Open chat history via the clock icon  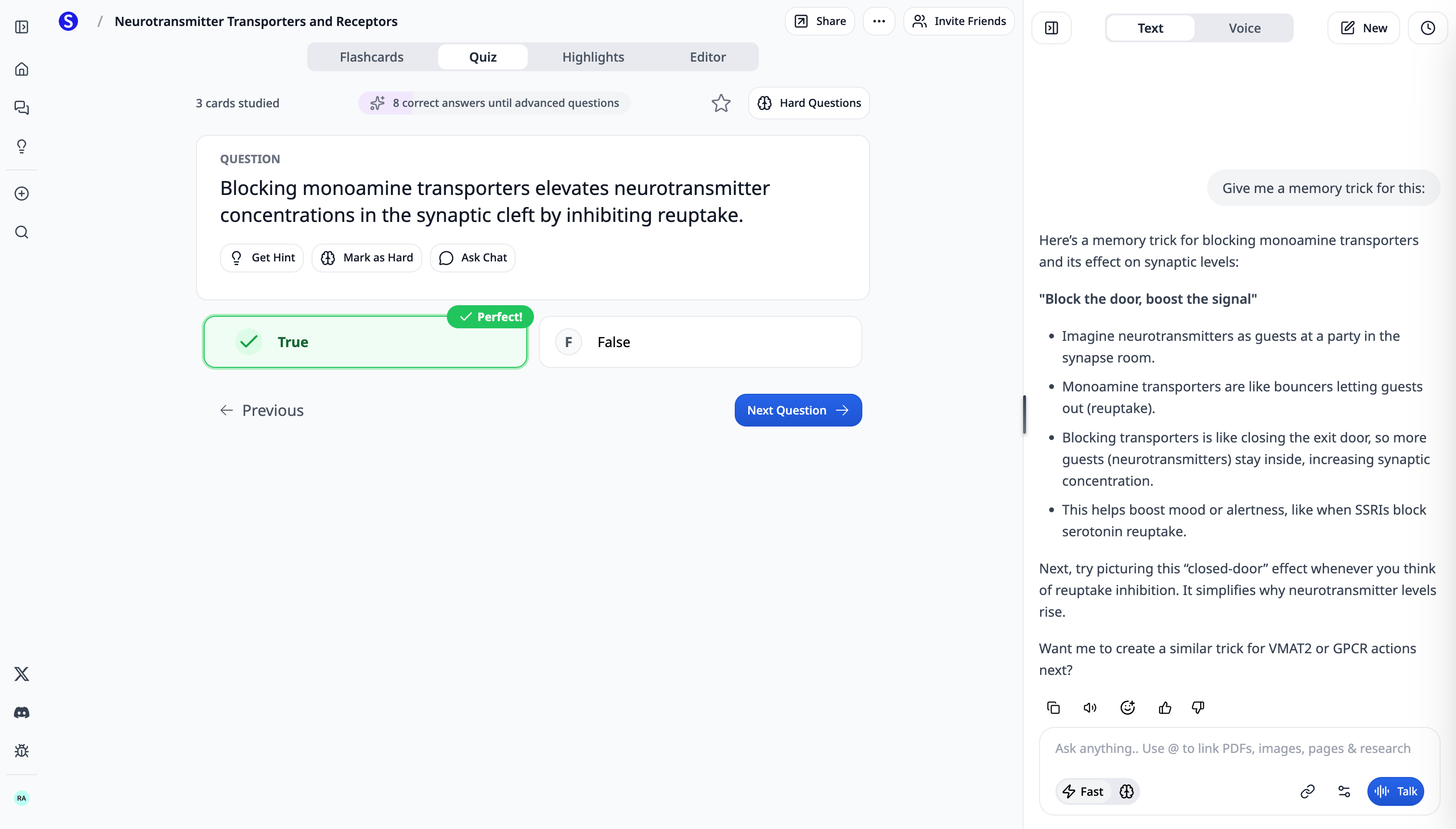click(1428, 27)
